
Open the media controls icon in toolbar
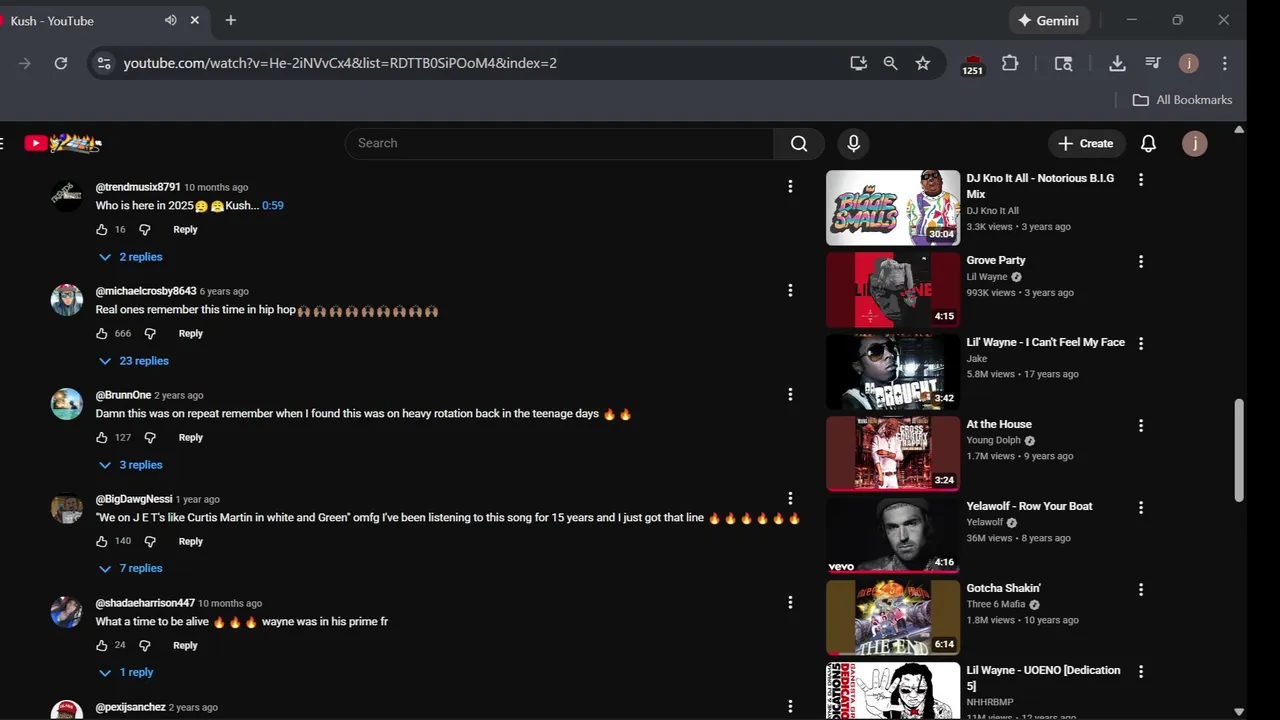pyautogui.click(x=1153, y=63)
